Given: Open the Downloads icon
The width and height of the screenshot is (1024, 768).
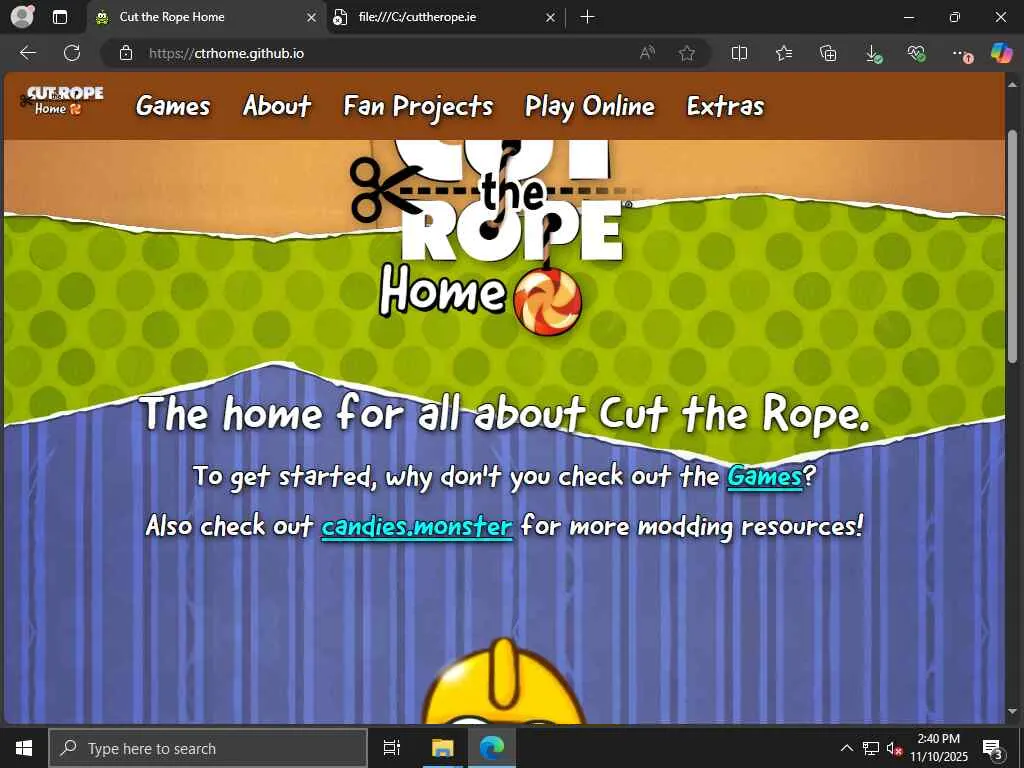Looking at the screenshot, I should pyautogui.click(x=873, y=54).
